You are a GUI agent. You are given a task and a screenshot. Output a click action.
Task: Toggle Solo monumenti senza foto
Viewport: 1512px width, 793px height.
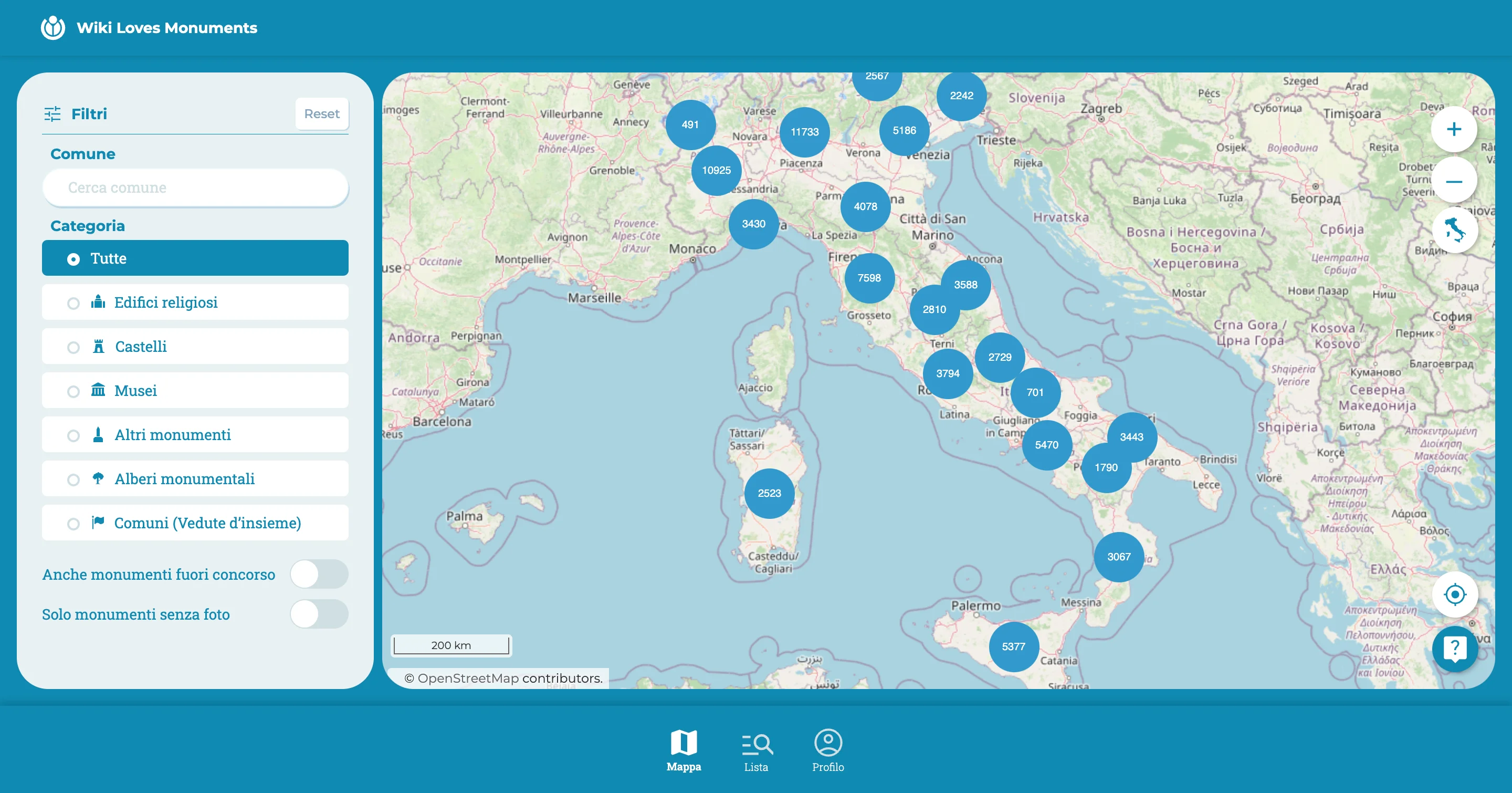(x=319, y=614)
